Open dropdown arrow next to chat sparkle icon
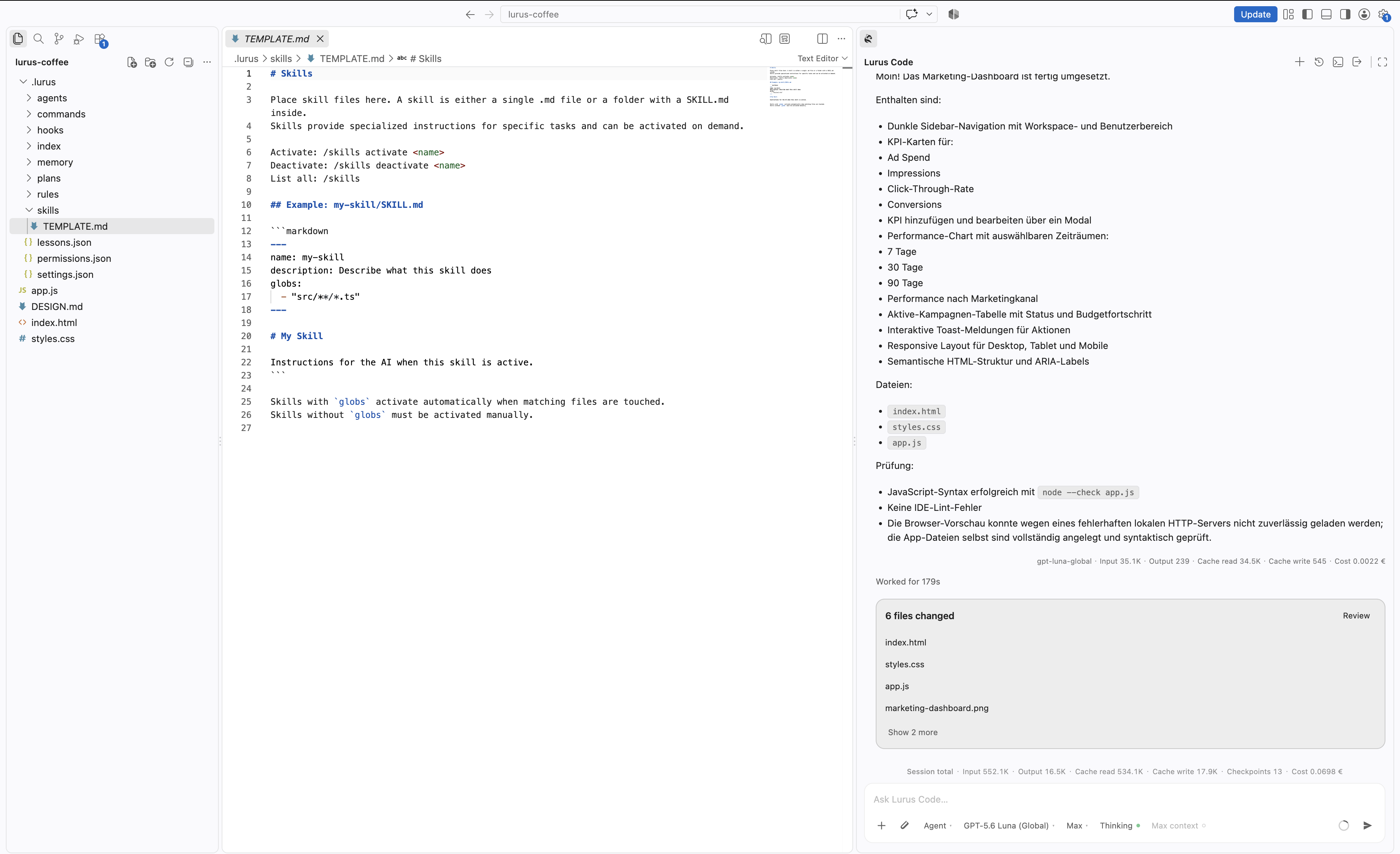Viewport: 1400px width, 854px height. point(930,14)
